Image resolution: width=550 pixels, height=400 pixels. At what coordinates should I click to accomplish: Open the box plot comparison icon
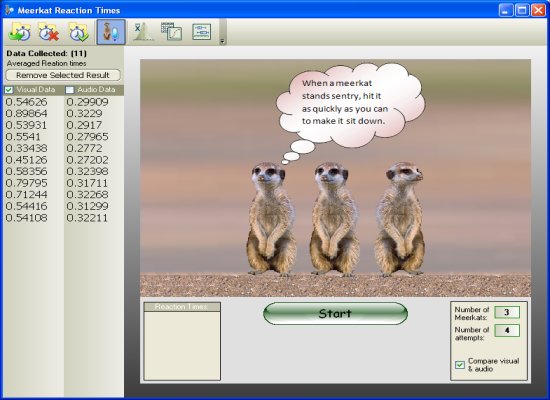(x=202, y=32)
